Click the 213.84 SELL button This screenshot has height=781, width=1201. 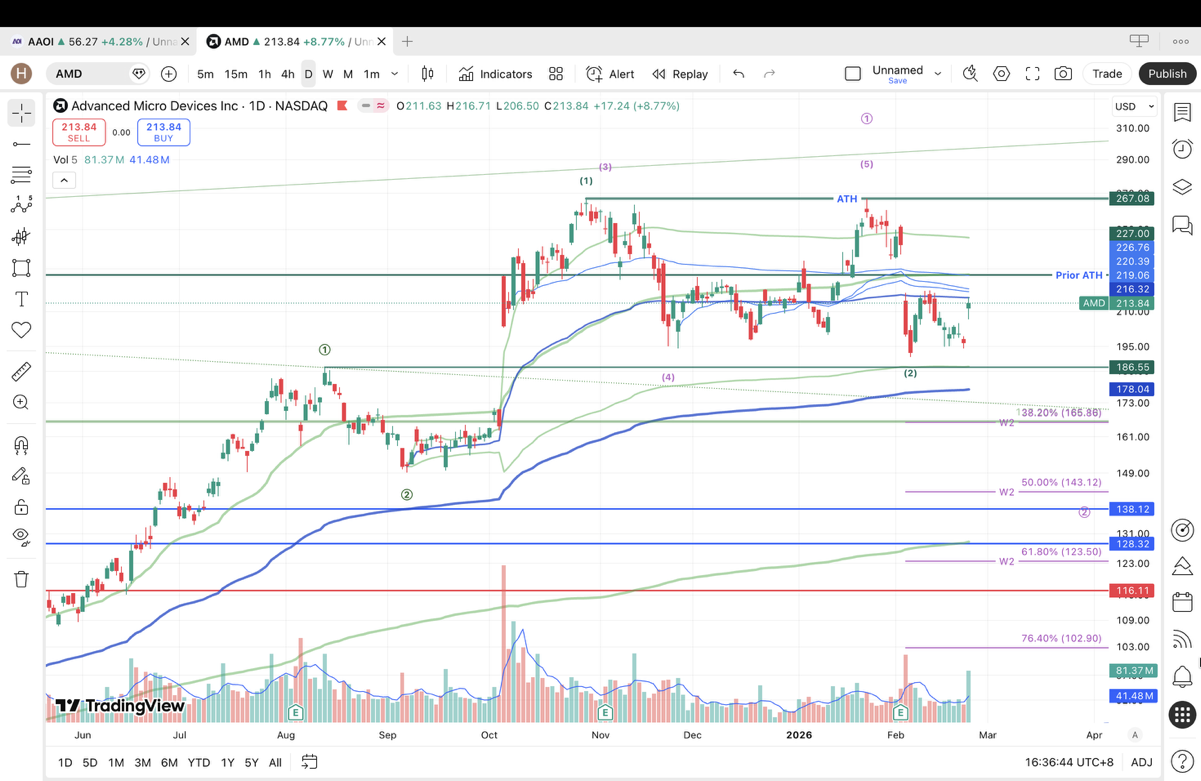coord(79,132)
